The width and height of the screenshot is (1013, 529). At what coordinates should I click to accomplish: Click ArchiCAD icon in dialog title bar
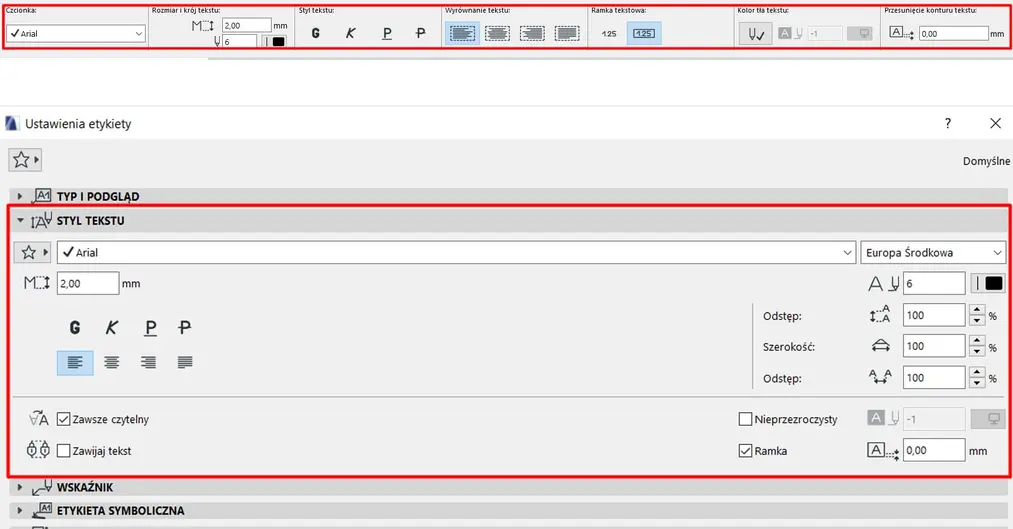click(12, 123)
